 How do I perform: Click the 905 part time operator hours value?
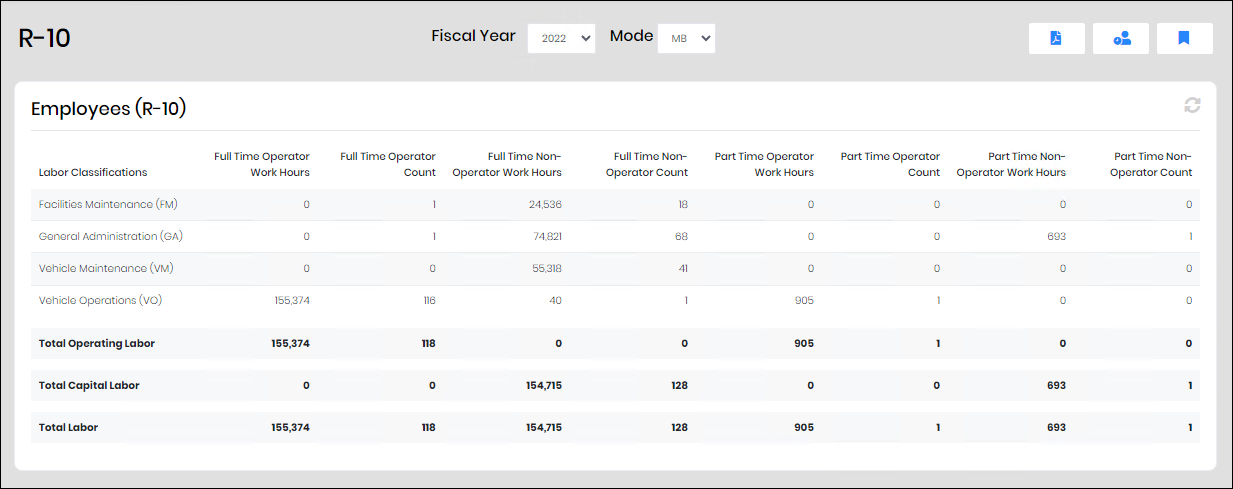pyautogui.click(x=803, y=300)
